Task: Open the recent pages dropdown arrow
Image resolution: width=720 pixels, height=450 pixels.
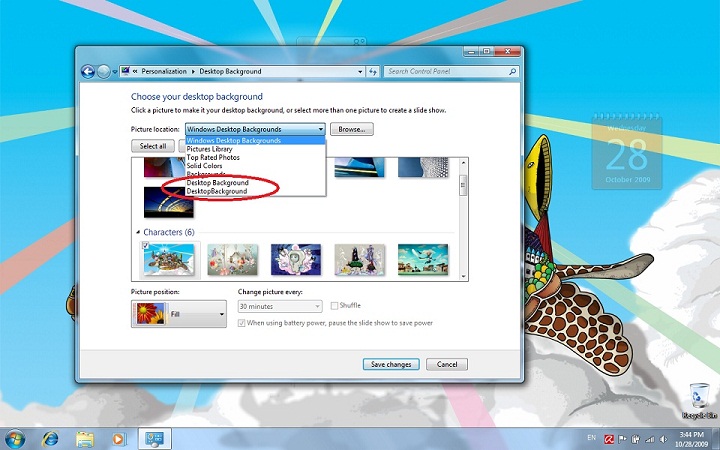Action: 115,72
